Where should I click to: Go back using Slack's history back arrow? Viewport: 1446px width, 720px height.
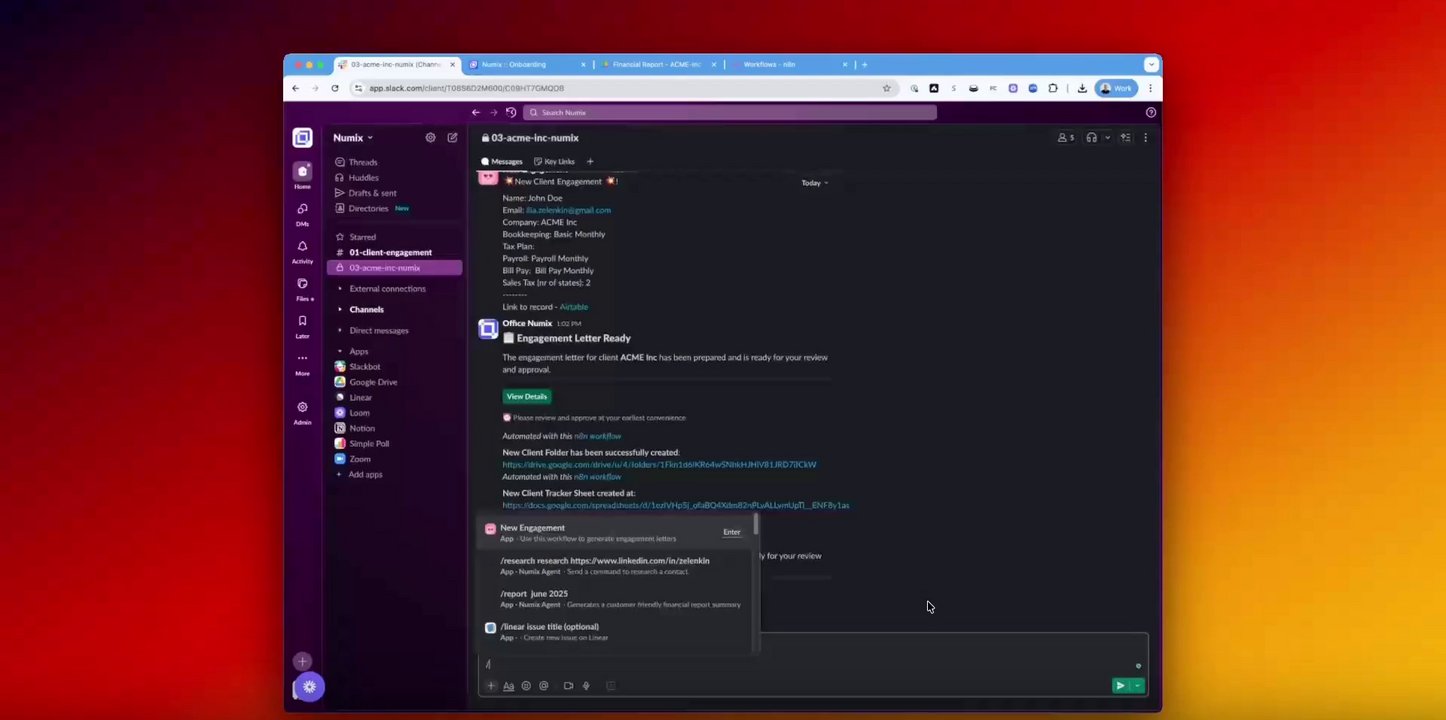coord(476,112)
